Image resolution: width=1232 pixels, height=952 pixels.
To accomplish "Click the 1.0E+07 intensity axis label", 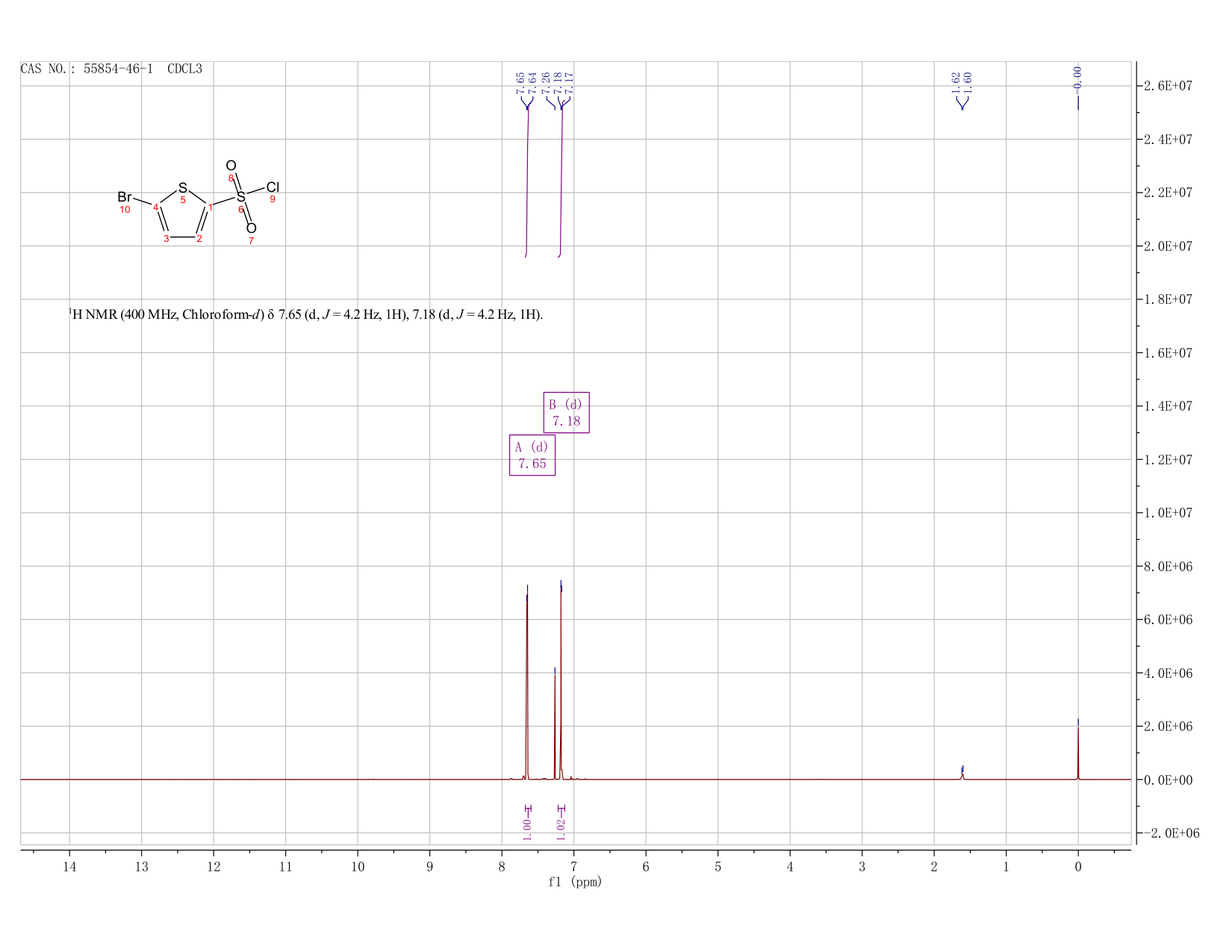I will (1168, 513).
